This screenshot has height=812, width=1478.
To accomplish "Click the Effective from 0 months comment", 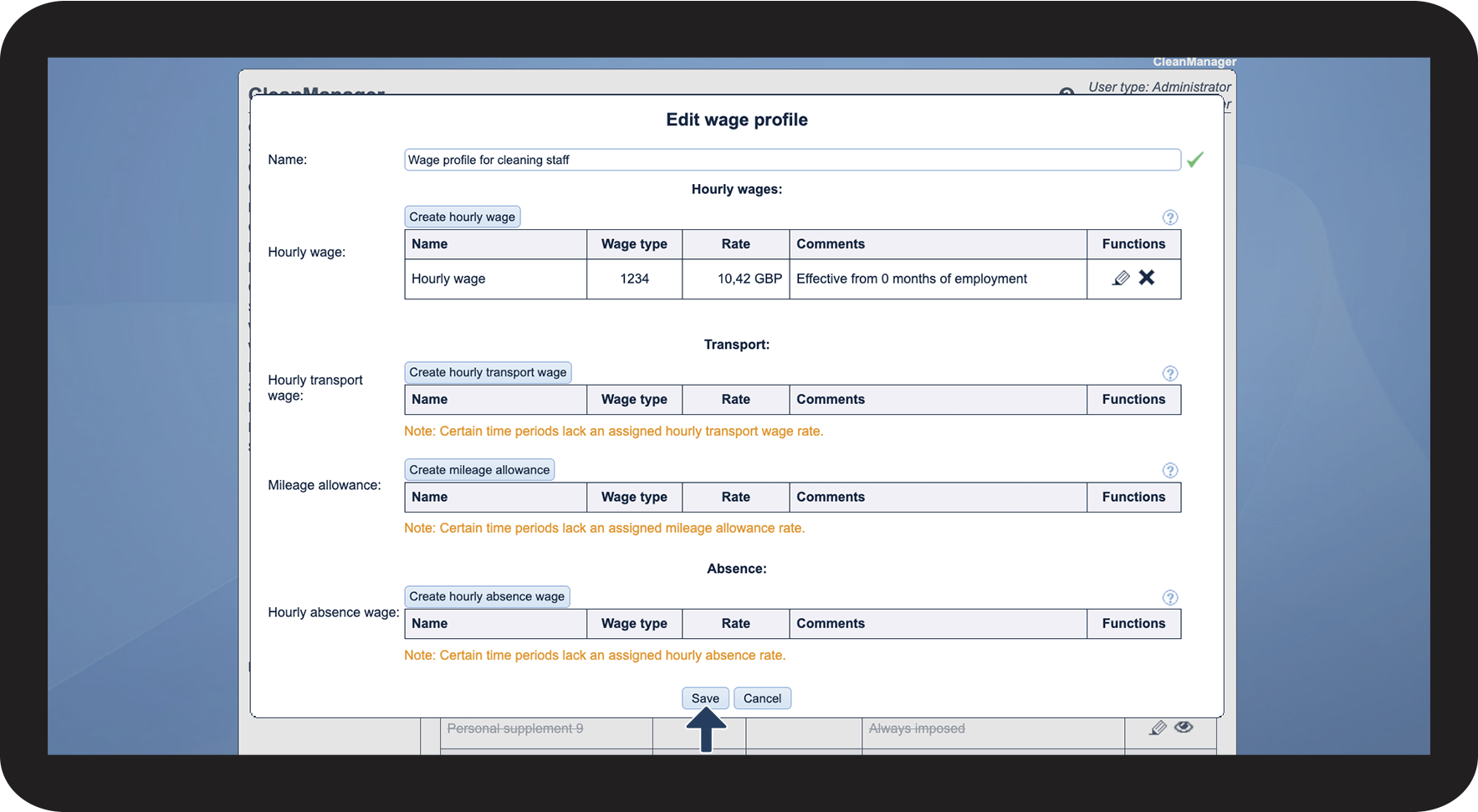I will [912, 279].
